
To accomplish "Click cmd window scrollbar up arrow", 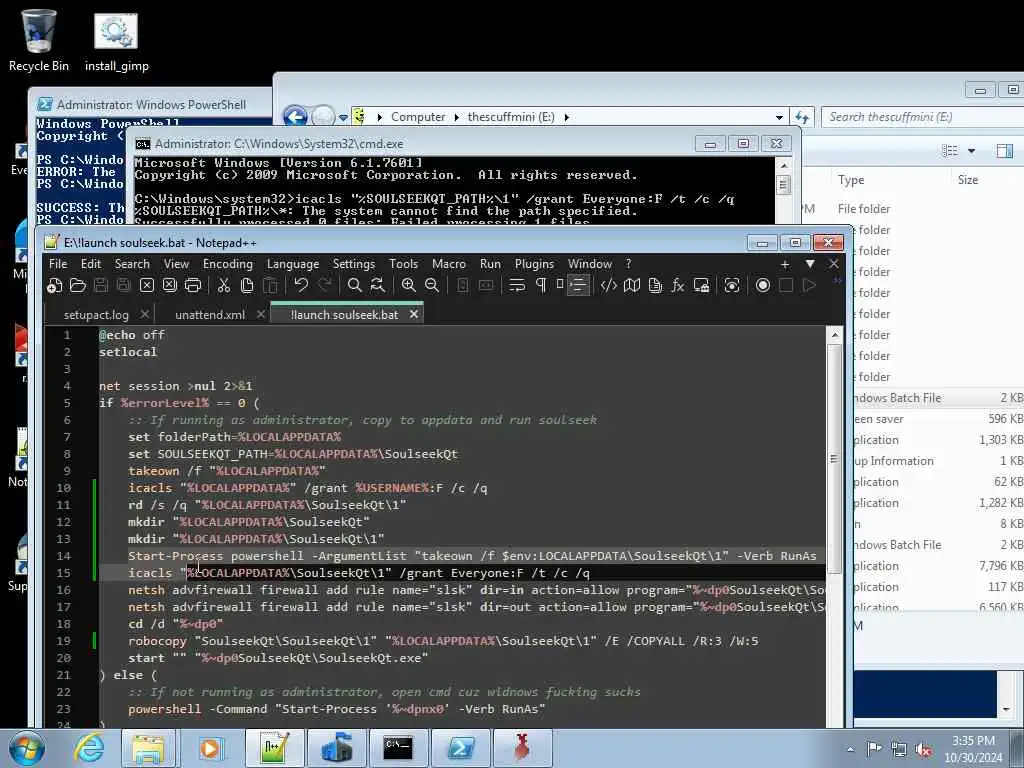I will (x=784, y=165).
